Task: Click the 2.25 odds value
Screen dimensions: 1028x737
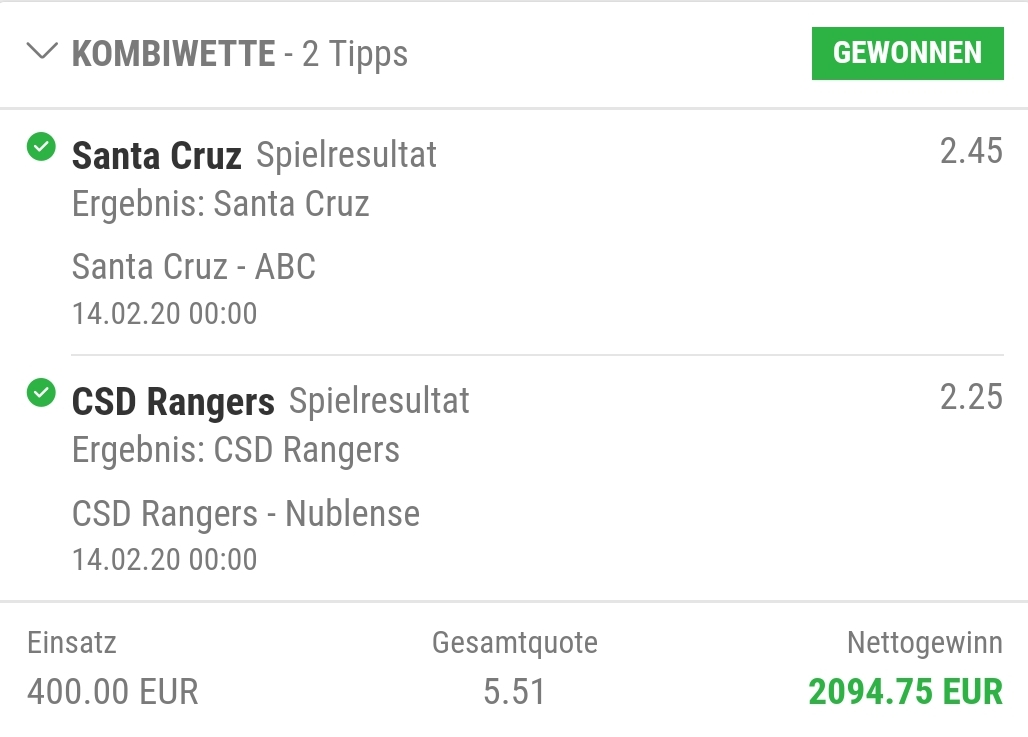Action: point(970,397)
